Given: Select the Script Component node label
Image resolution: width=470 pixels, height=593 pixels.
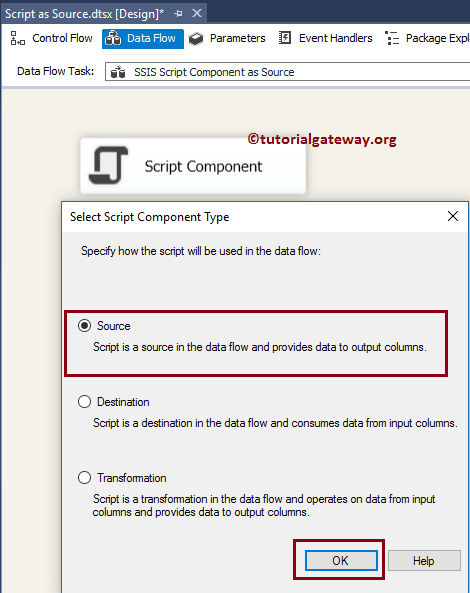Looking at the screenshot, I should 203,166.
